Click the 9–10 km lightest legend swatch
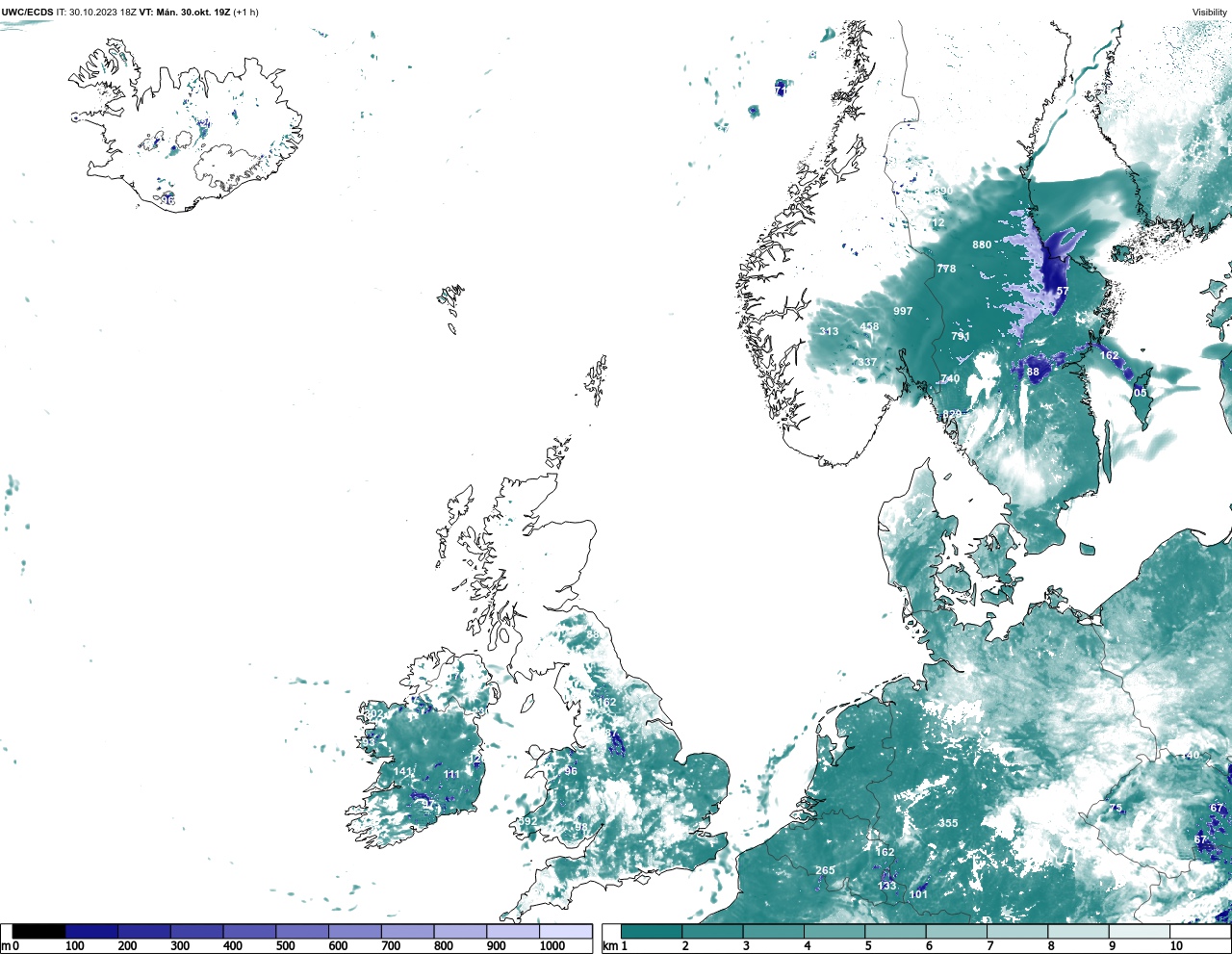Viewport: 1232px width, 954px height. 1140,932
